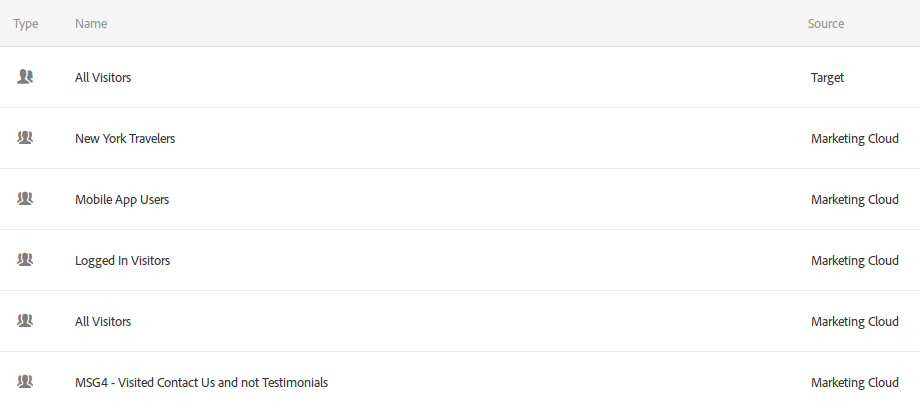Viewport: 920px width, 412px height.
Task: Sort by the Name column header
Action: pyautogui.click(x=91, y=23)
